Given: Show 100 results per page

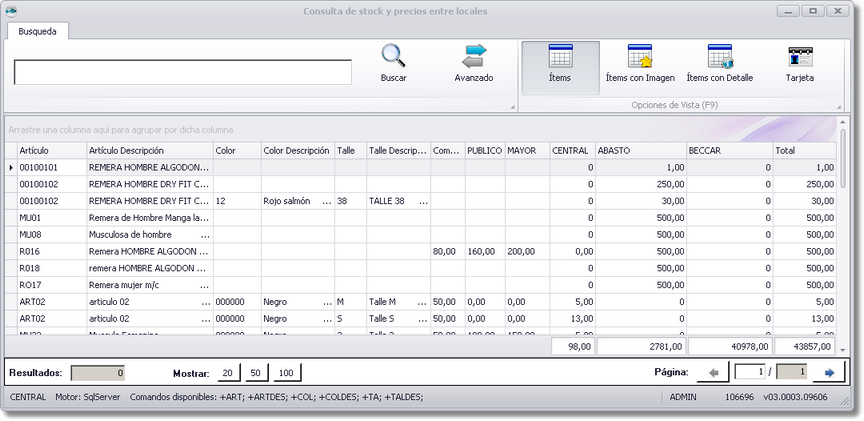Looking at the screenshot, I should click(286, 373).
